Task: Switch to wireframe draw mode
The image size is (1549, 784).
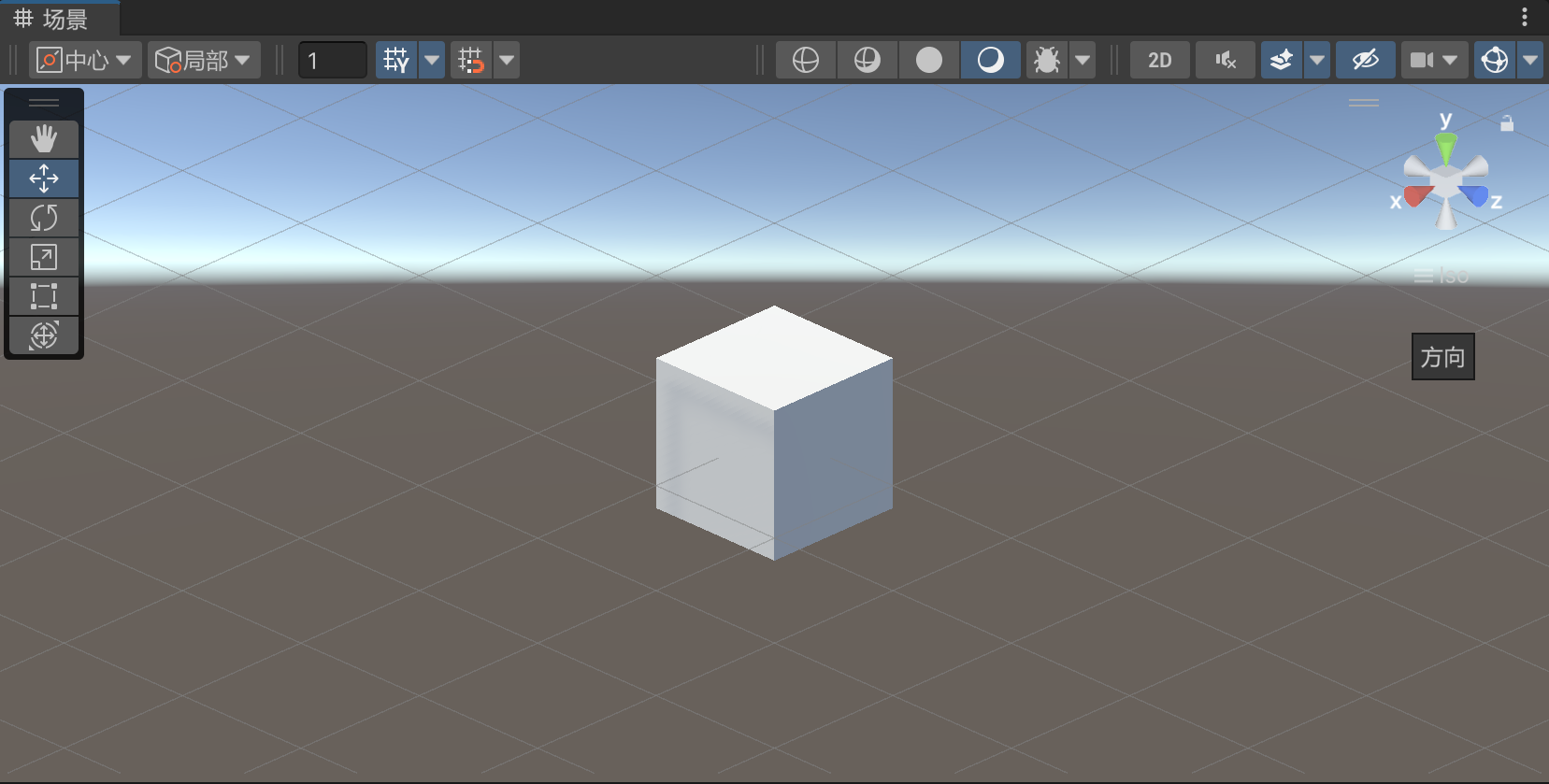Action: [806, 60]
